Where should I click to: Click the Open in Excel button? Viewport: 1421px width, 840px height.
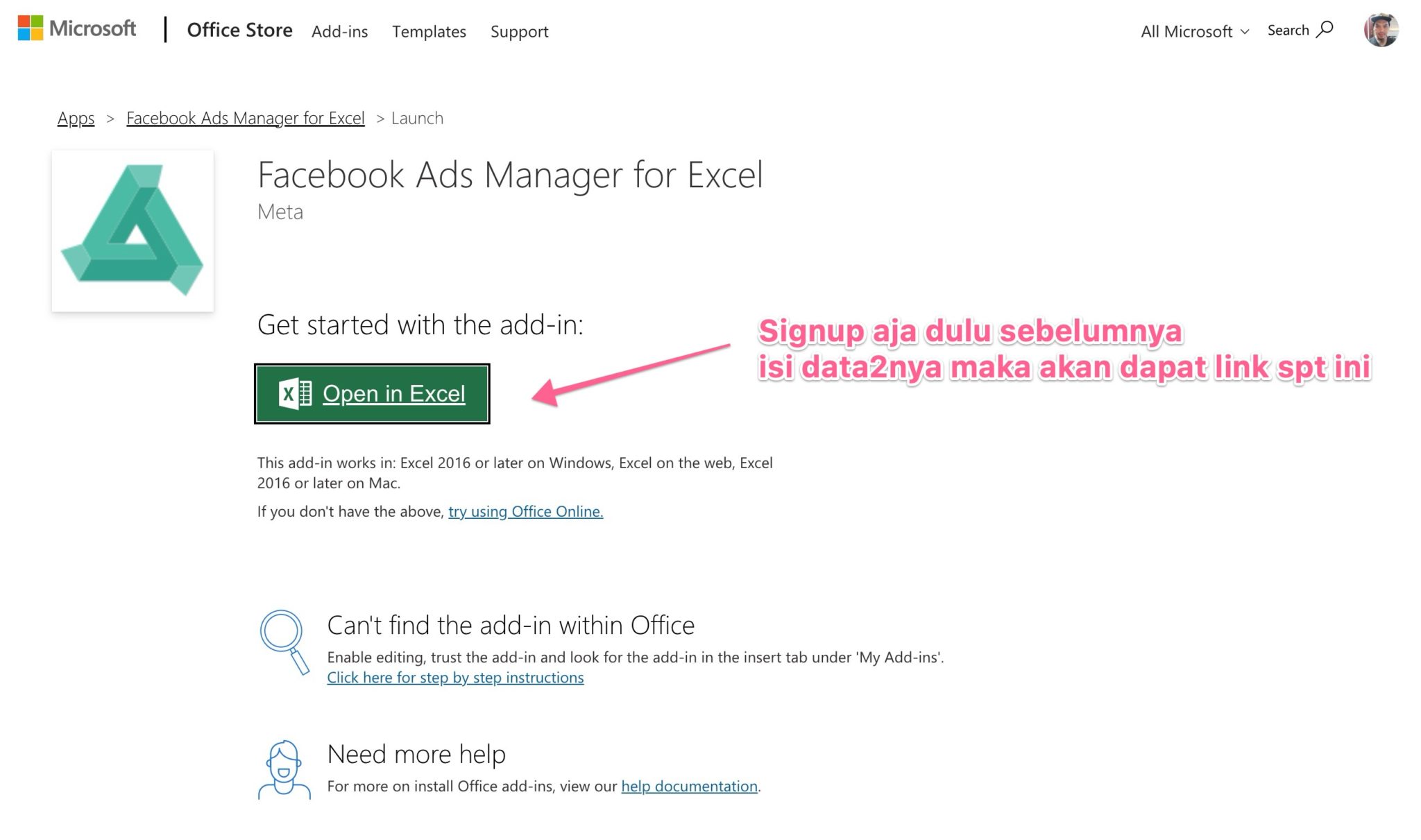[372, 393]
